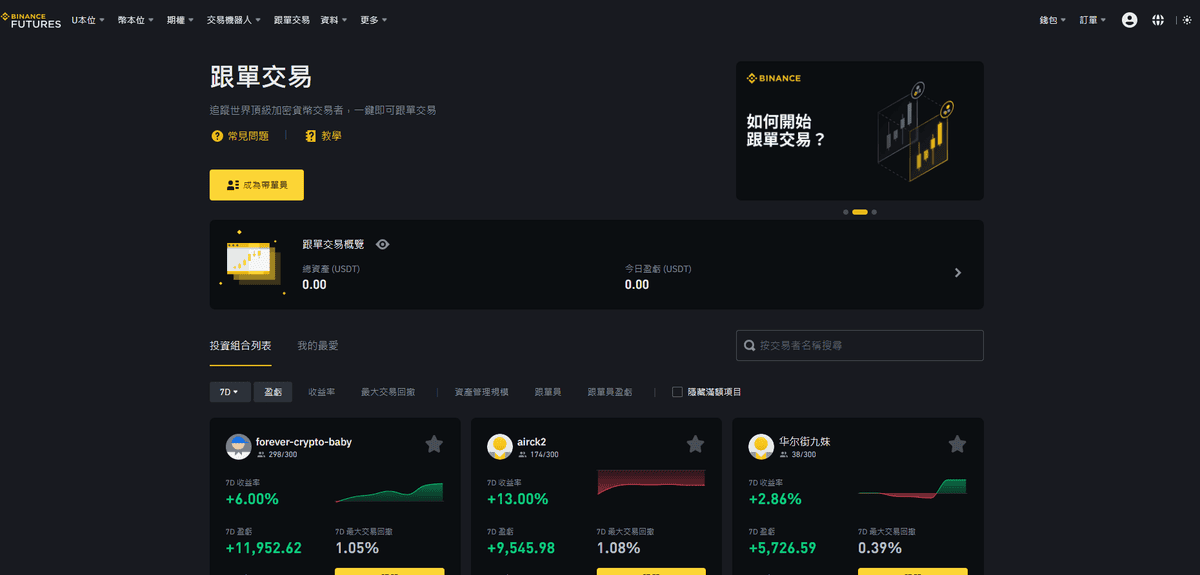The height and width of the screenshot is (575, 1200).
Task: Open the 如何開始跟單交易 banner
Action: (x=860, y=131)
